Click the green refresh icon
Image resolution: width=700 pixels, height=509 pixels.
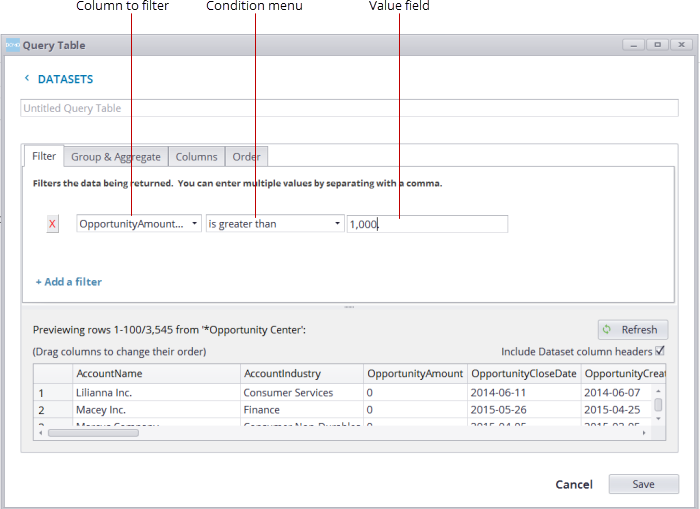coord(607,330)
